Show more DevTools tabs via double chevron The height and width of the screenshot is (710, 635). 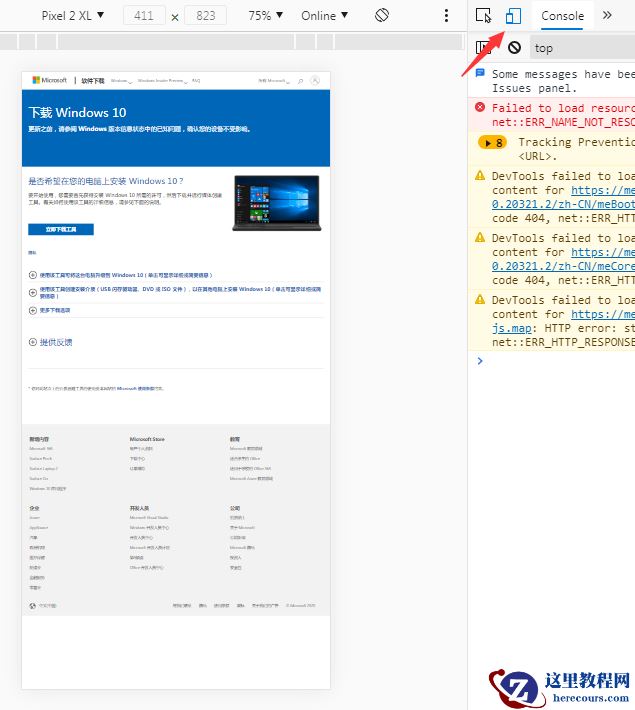[606, 16]
